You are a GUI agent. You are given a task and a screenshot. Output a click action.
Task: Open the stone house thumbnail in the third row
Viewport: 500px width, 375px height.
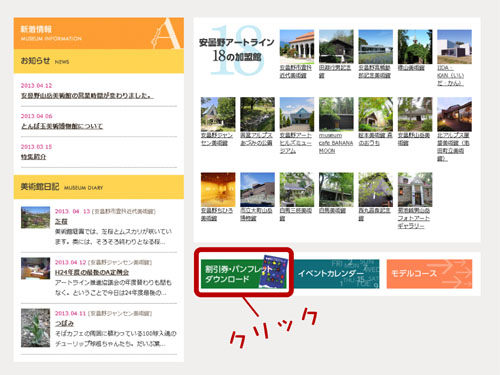(415, 189)
